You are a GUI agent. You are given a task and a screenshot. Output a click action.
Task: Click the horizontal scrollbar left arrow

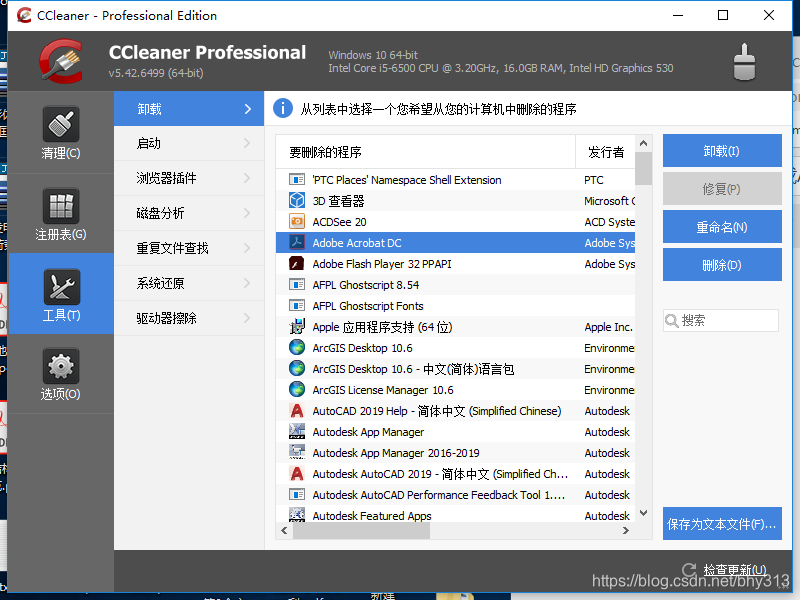[284, 531]
